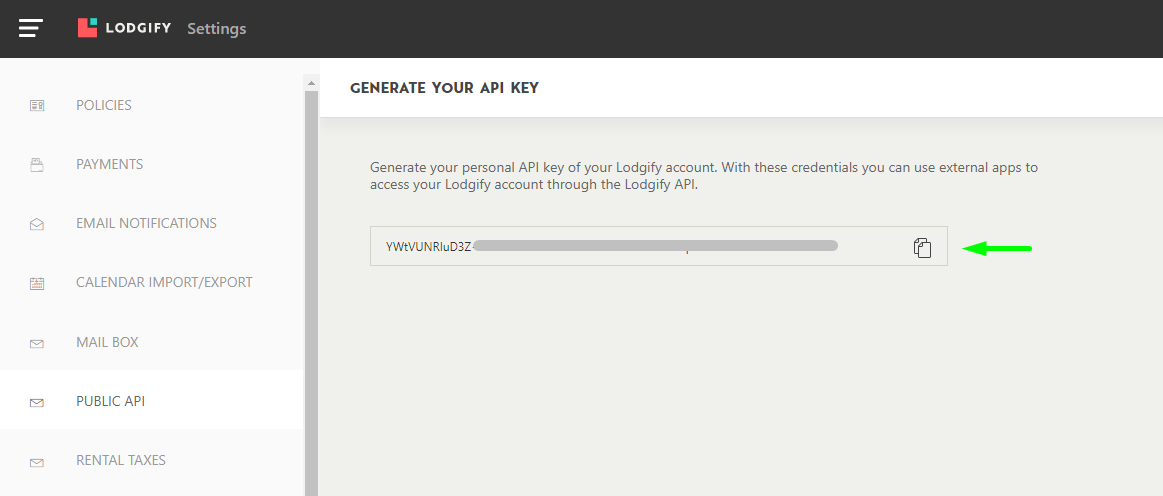Open the Policies settings page

coord(104,105)
